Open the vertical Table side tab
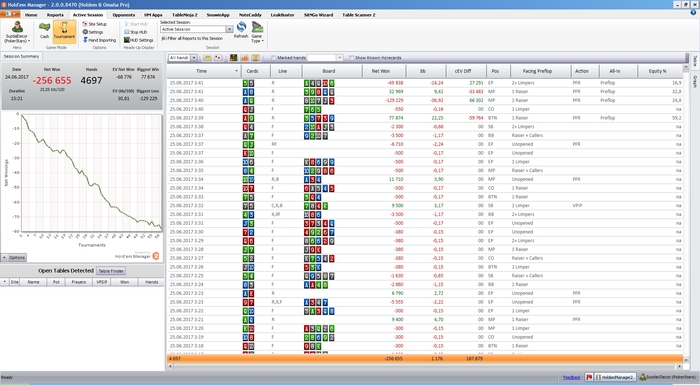This screenshot has height=385, width=700. click(x=695, y=61)
